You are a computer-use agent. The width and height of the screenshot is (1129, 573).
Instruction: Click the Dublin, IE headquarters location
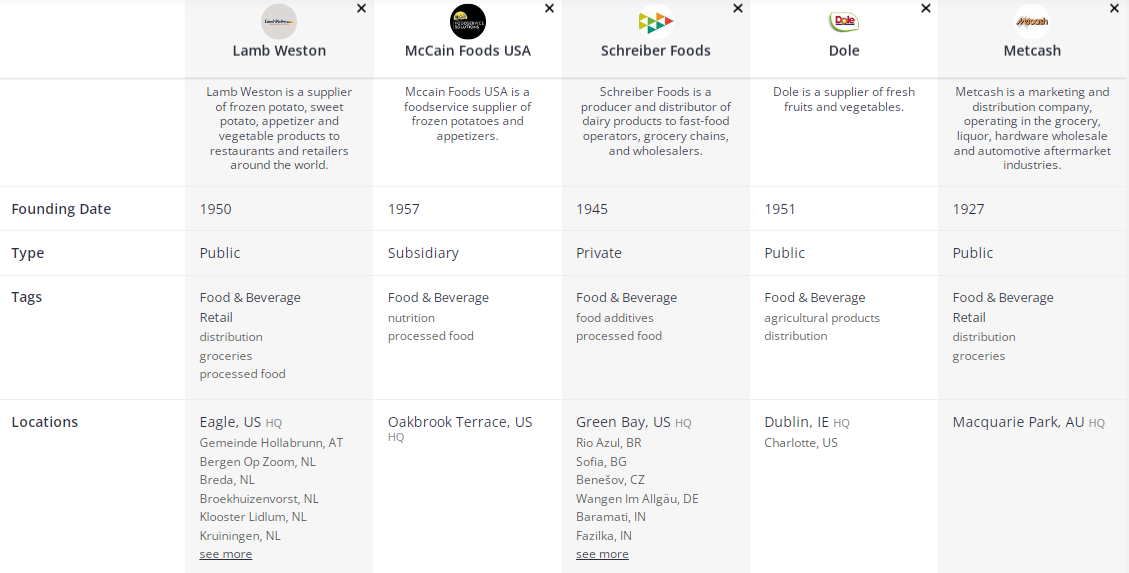[796, 422]
